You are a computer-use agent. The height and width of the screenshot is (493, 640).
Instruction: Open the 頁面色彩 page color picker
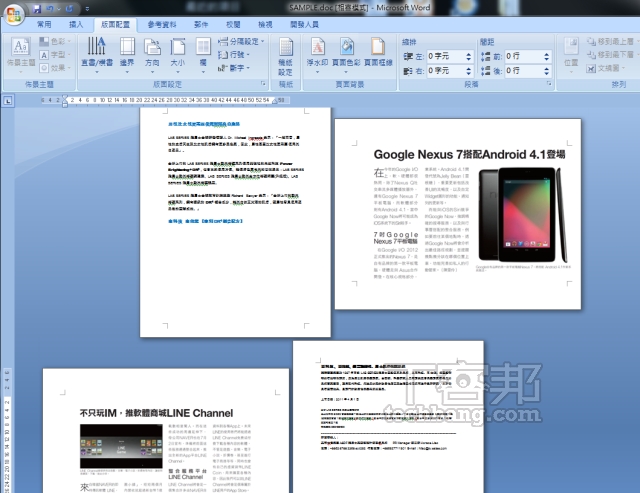pos(346,55)
